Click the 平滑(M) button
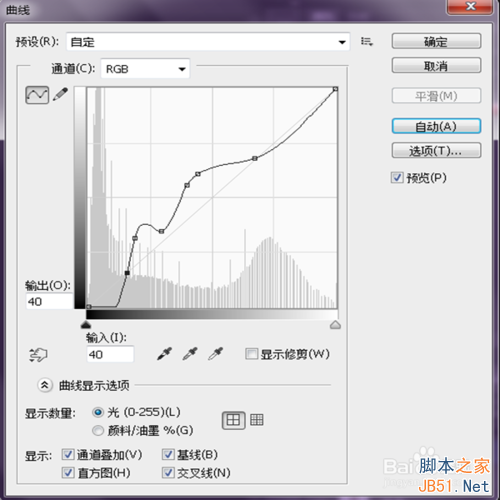Image resolution: width=500 pixels, height=500 pixels. click(436, 96)
